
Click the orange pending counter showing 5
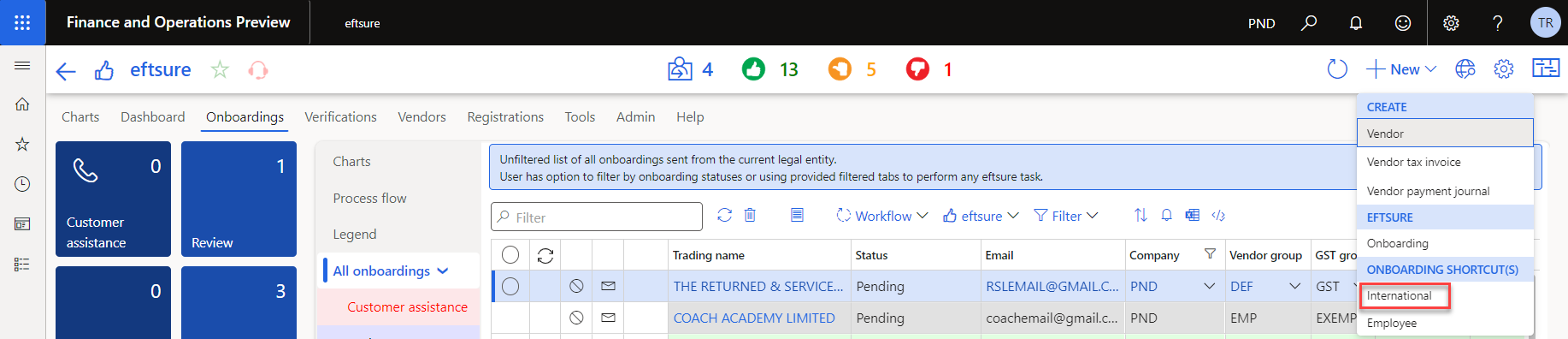[840, 69]
